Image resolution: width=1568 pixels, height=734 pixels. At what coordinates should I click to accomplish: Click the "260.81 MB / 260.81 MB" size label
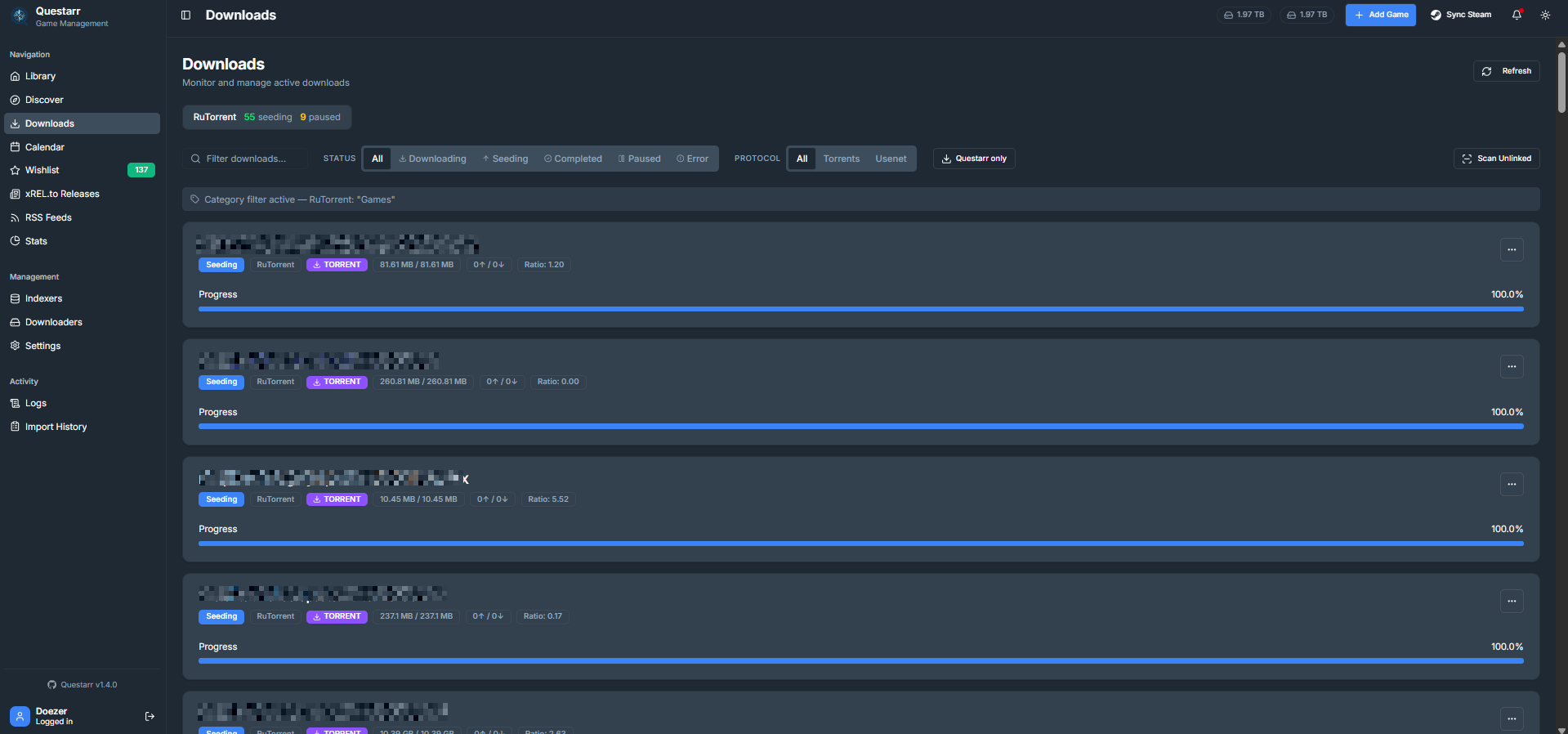coord(423,382)
